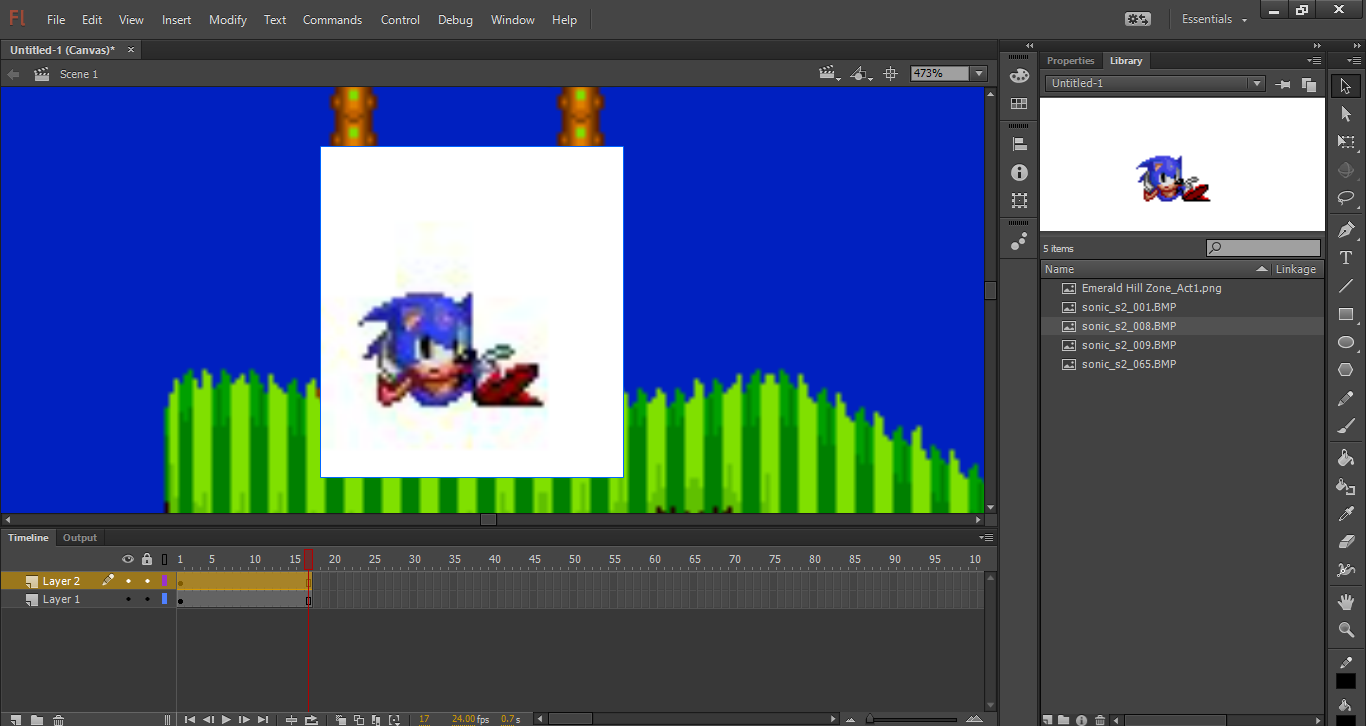Pick the Eraser tool
This screenshot has height=726, width=1366.
1346,542
